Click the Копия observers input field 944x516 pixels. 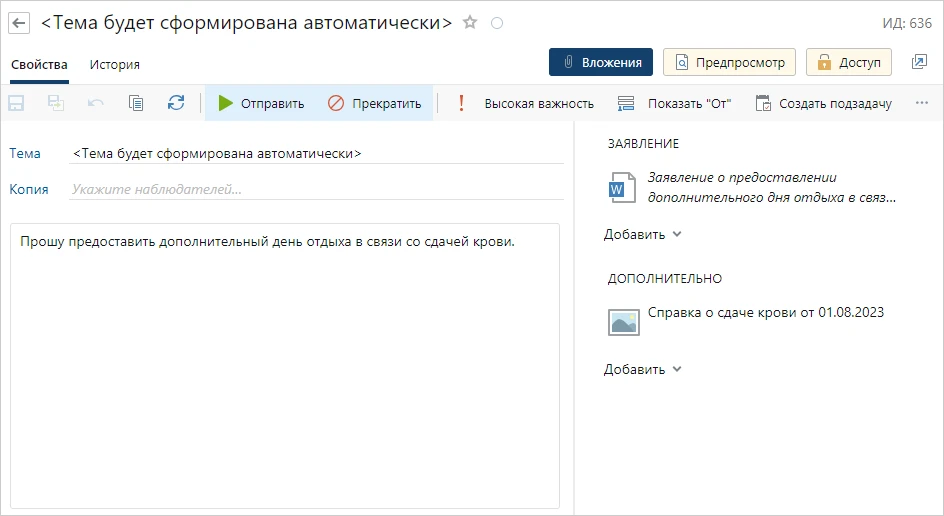pyautogui.click(x=316, y=189)
